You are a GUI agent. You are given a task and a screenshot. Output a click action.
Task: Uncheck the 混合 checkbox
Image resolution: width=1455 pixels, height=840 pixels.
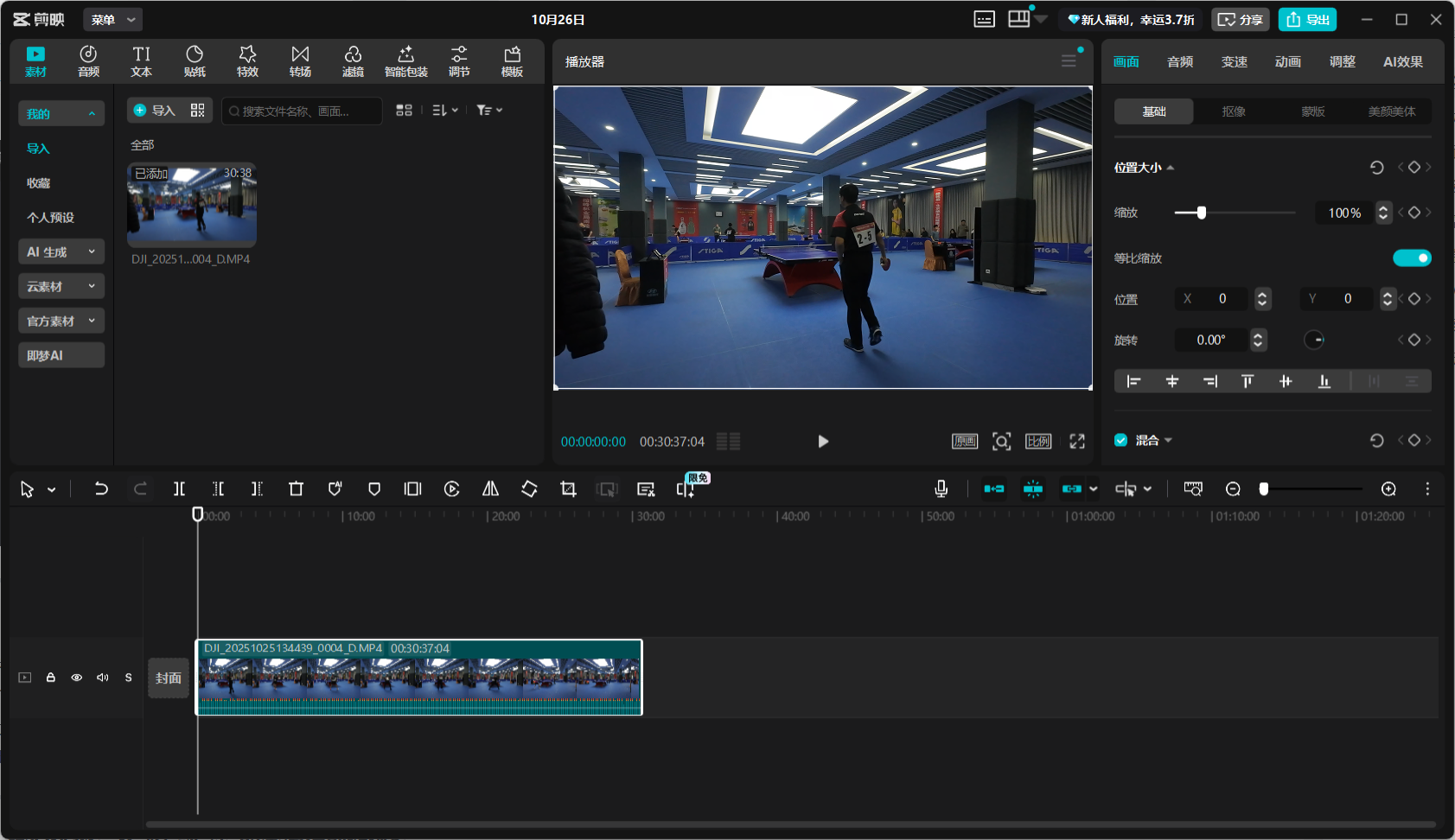(x=1121, y=440)
